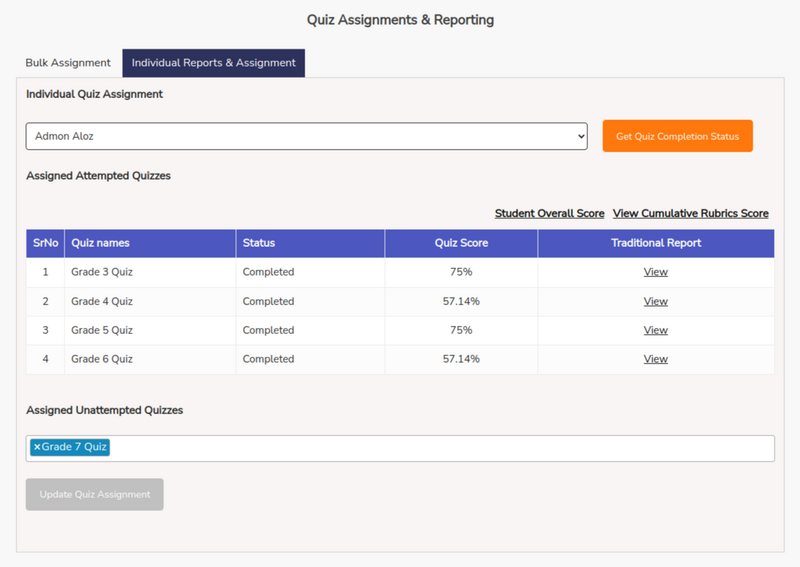Viewport: 800px width, 567px height.
Task: View traditional report for Grade 5 Quiz
Action: tap(655, 330)
